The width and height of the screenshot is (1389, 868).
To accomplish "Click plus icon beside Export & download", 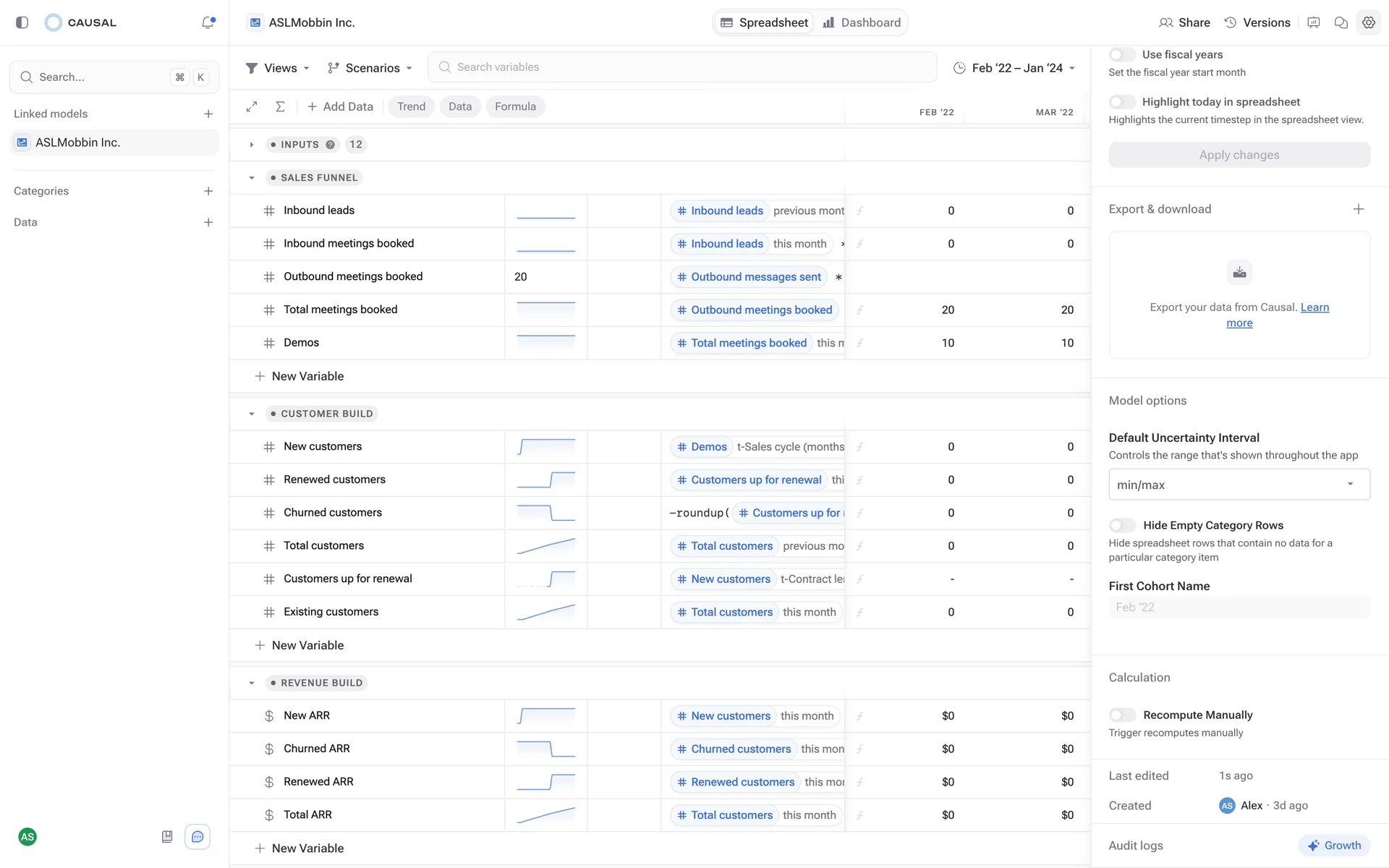I will [x=1358, y=209].
